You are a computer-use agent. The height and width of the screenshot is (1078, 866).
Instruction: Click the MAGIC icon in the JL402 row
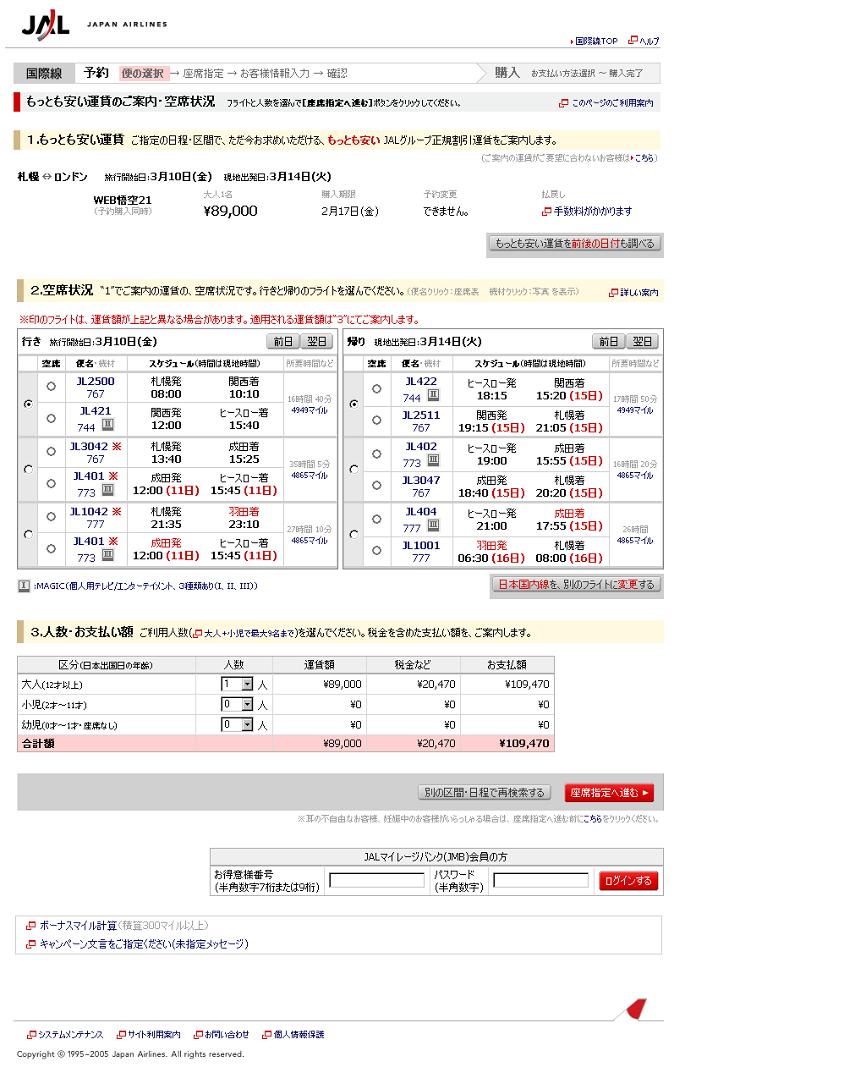coord(433,461)
